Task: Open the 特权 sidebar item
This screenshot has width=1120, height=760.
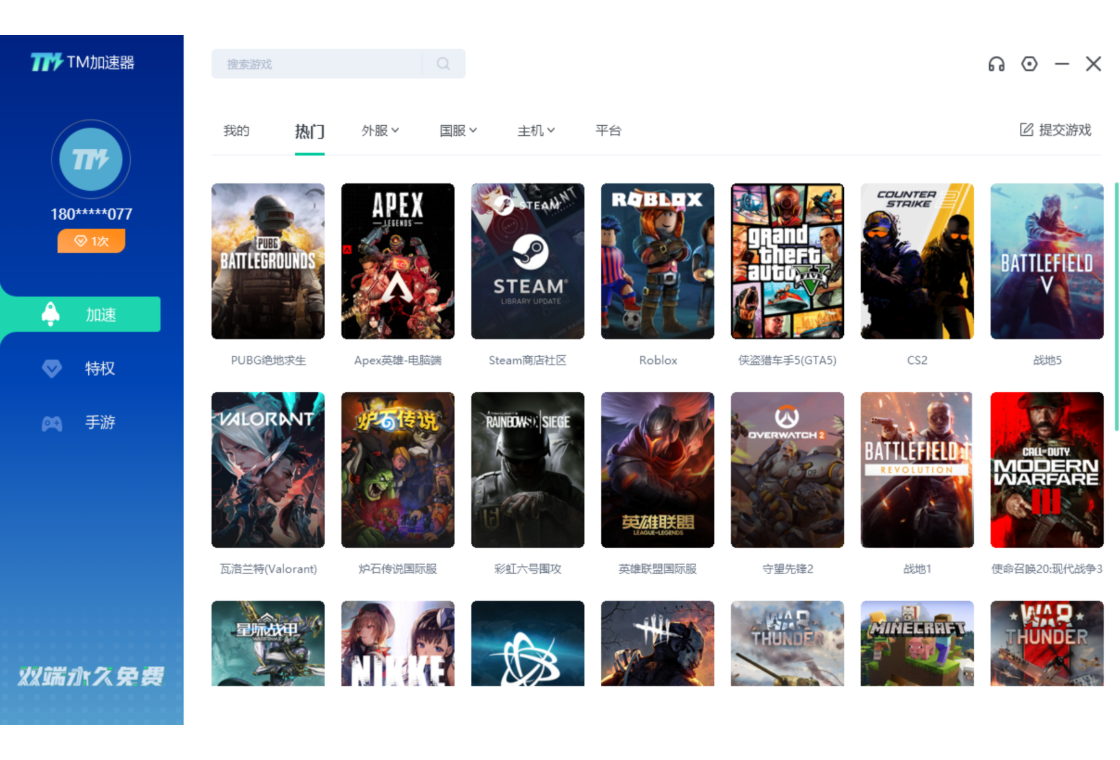Action: coord(79,369)
